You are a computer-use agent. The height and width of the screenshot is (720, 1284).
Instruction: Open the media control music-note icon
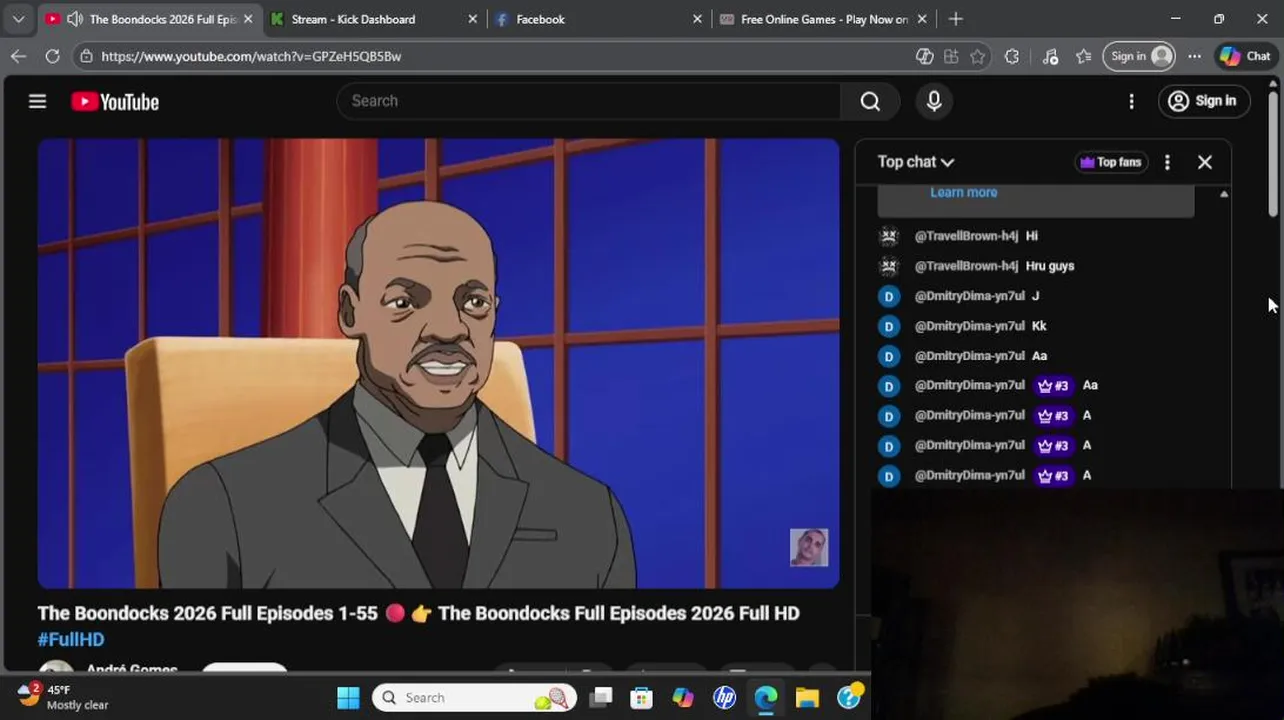[1050, 56]
